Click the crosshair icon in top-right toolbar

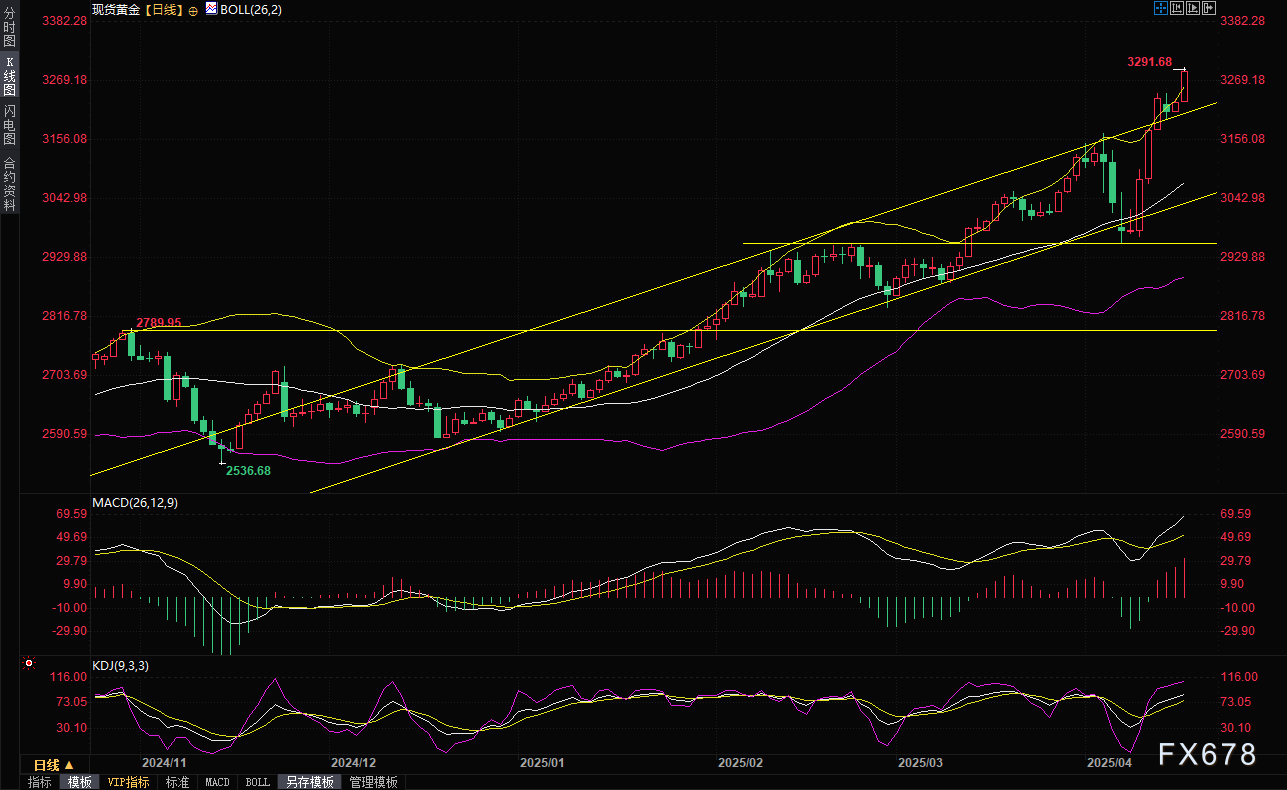coord(1160,8)
